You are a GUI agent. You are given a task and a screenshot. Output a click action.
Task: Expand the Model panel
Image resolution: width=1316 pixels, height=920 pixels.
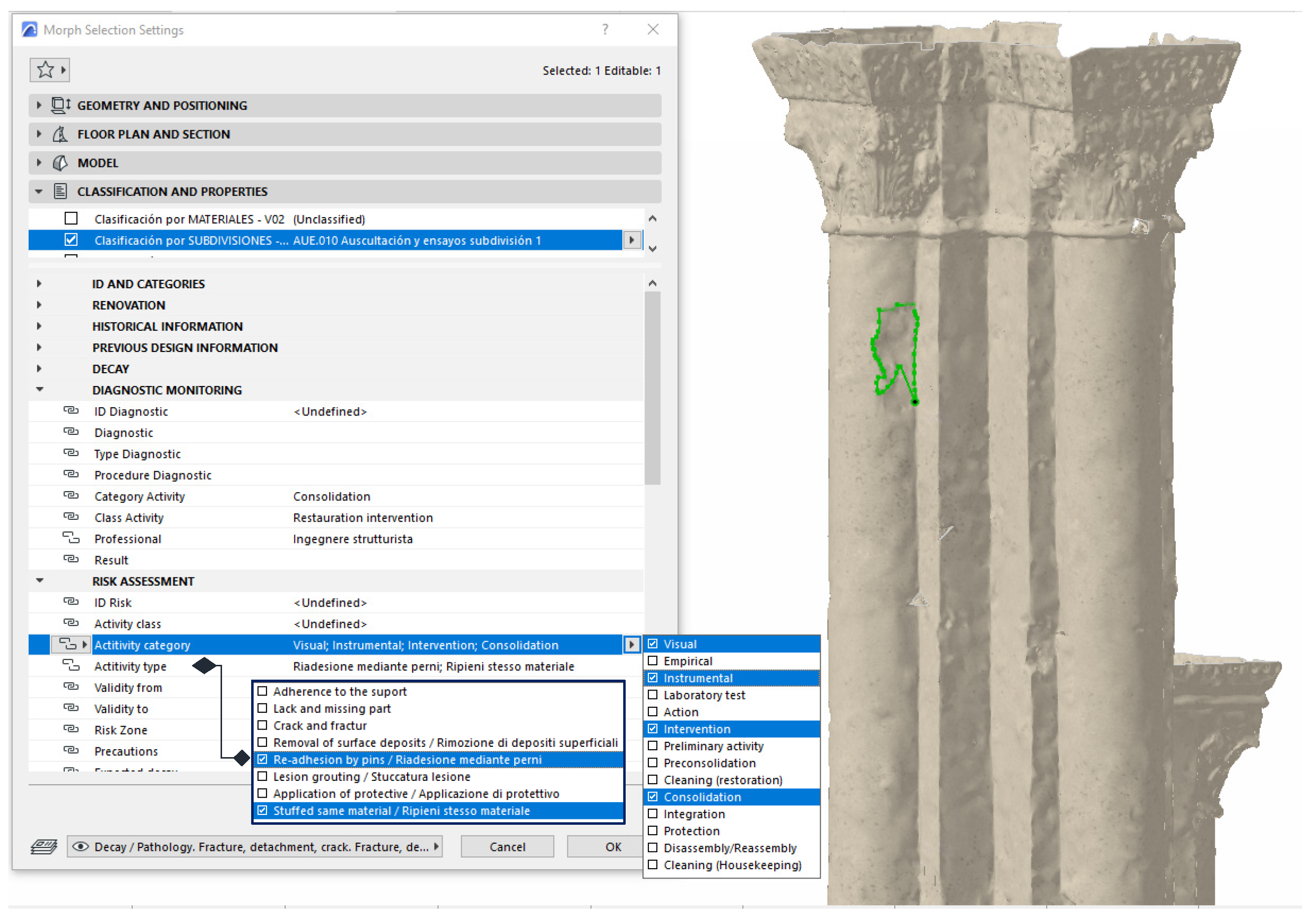38,163
